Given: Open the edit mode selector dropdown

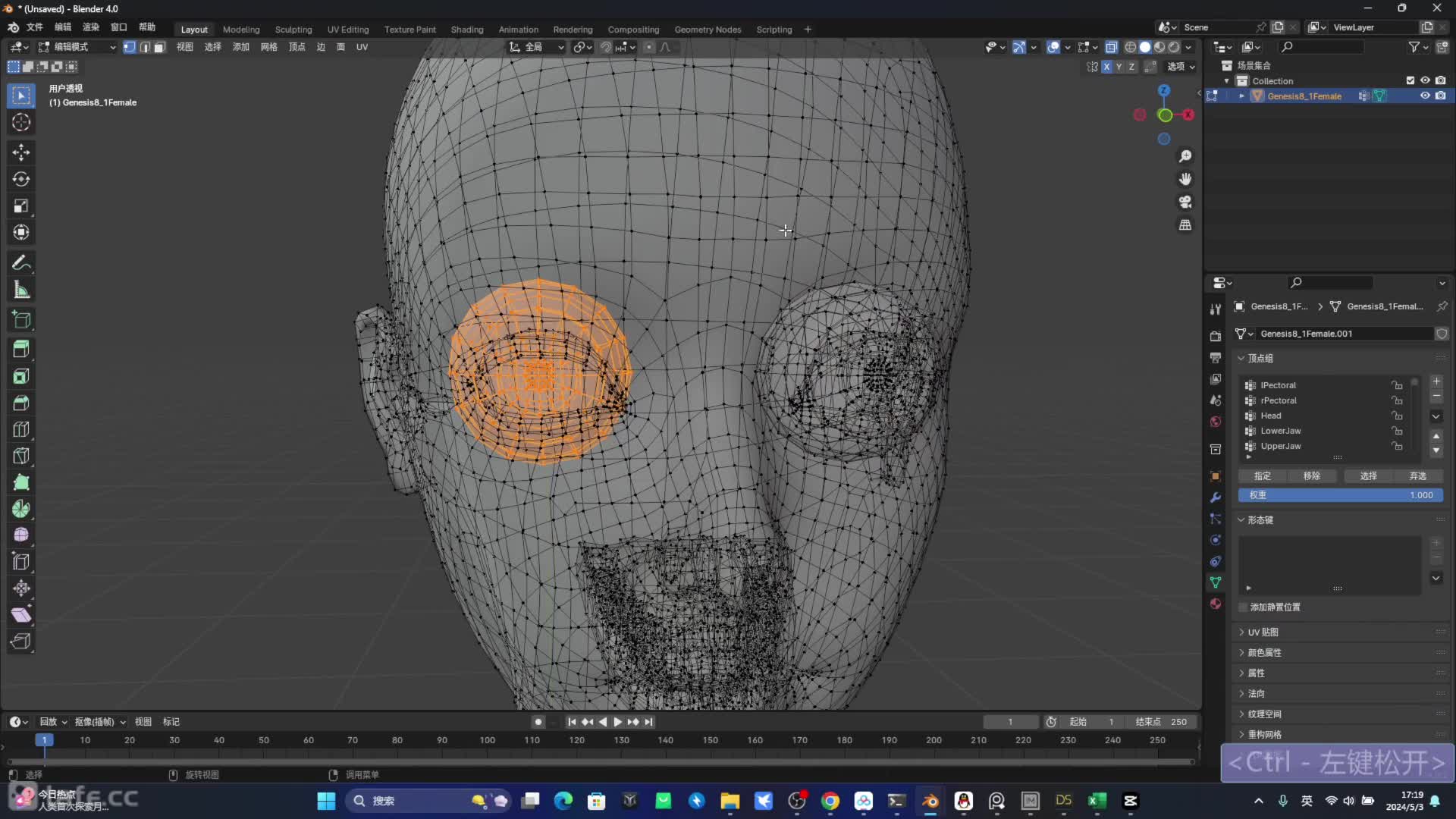Looking at the screenshot, I should pos(77,47).
